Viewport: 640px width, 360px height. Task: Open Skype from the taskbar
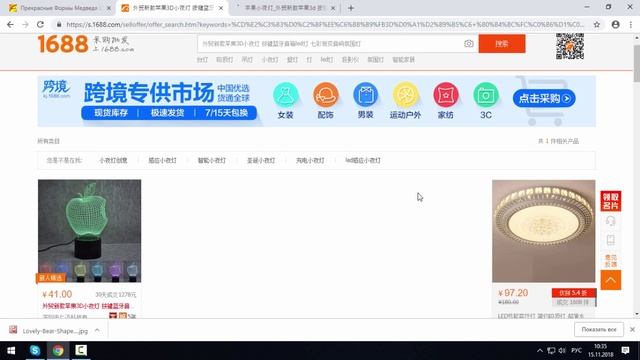[35, 351]
